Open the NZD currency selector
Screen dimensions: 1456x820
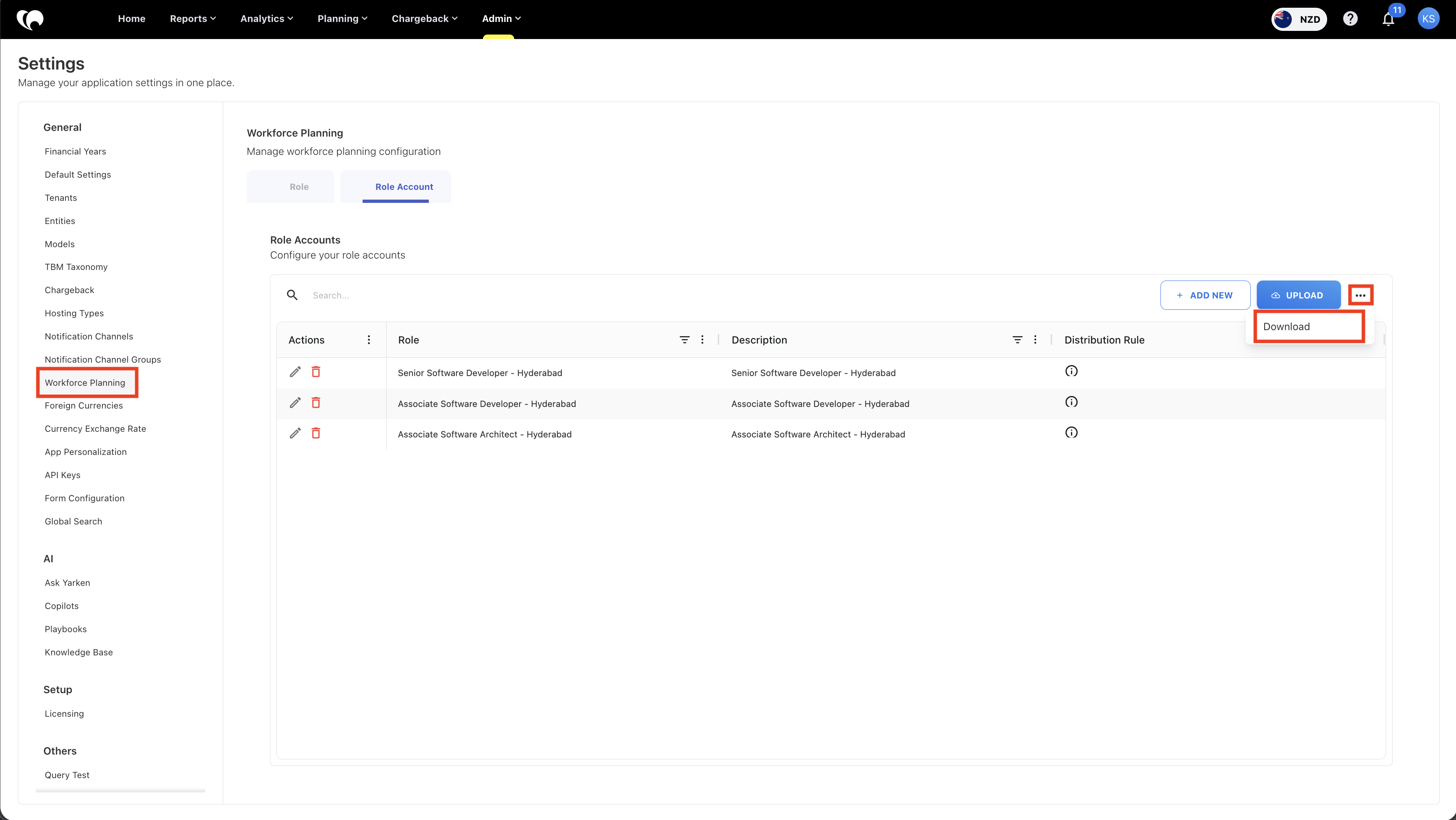click(1299, 19)
